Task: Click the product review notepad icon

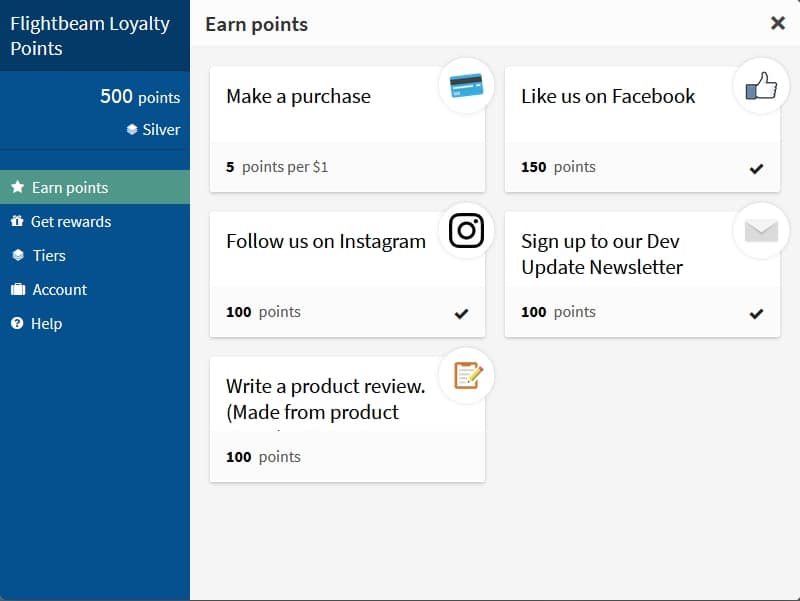Action: tap(466, 376)
